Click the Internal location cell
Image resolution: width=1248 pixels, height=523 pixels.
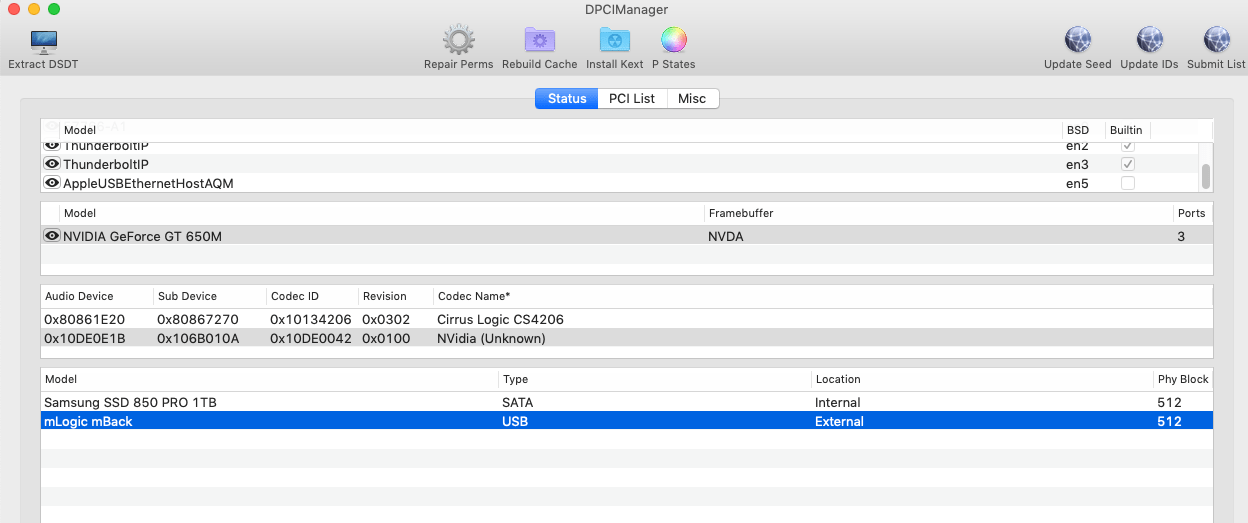[x=838, y=402]
